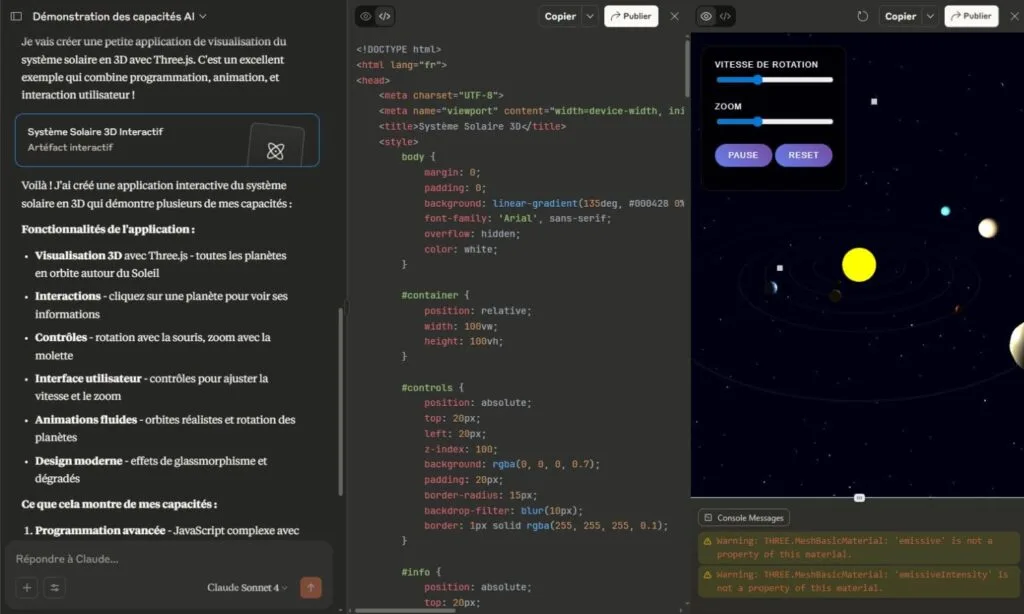Click the chat panel vertical scrollbar
1024x614 pixels.
(340, 402)
